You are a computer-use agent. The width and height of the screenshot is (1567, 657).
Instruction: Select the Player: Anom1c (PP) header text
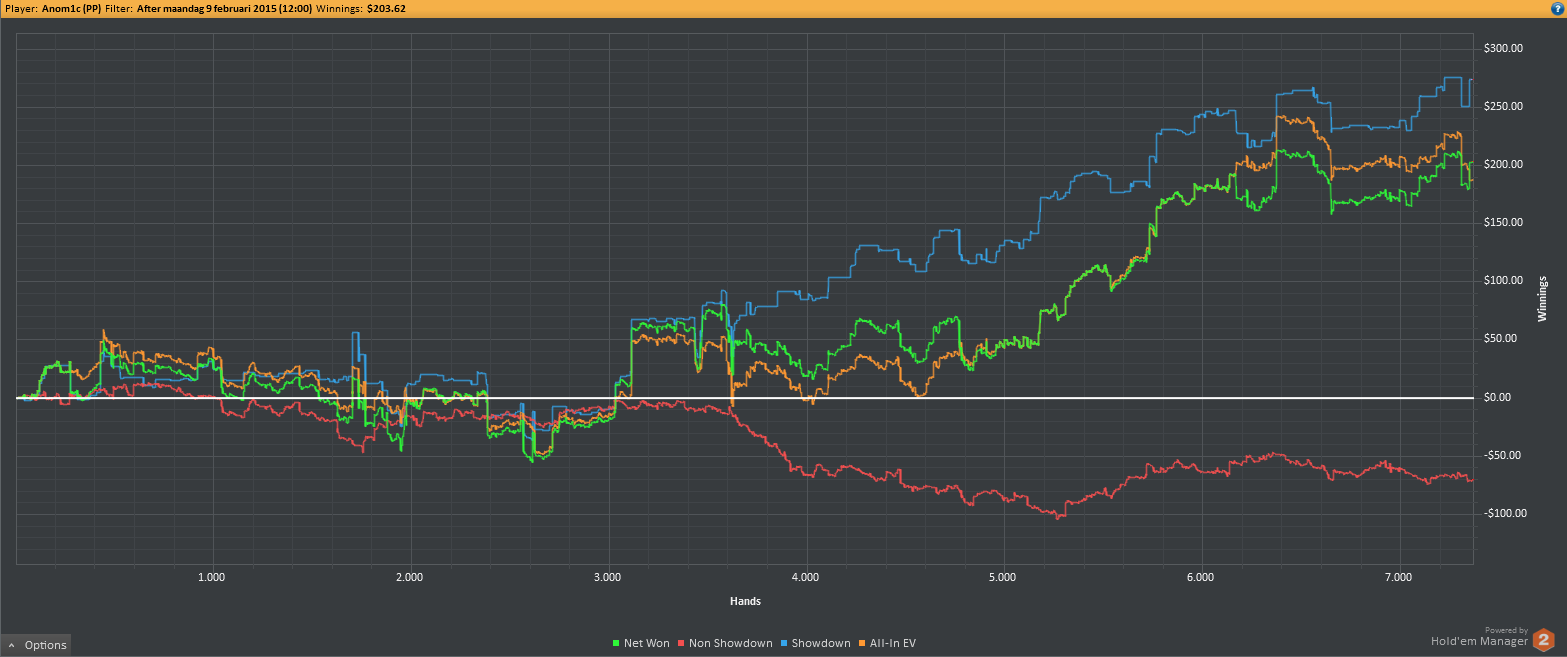pos(52,8)
